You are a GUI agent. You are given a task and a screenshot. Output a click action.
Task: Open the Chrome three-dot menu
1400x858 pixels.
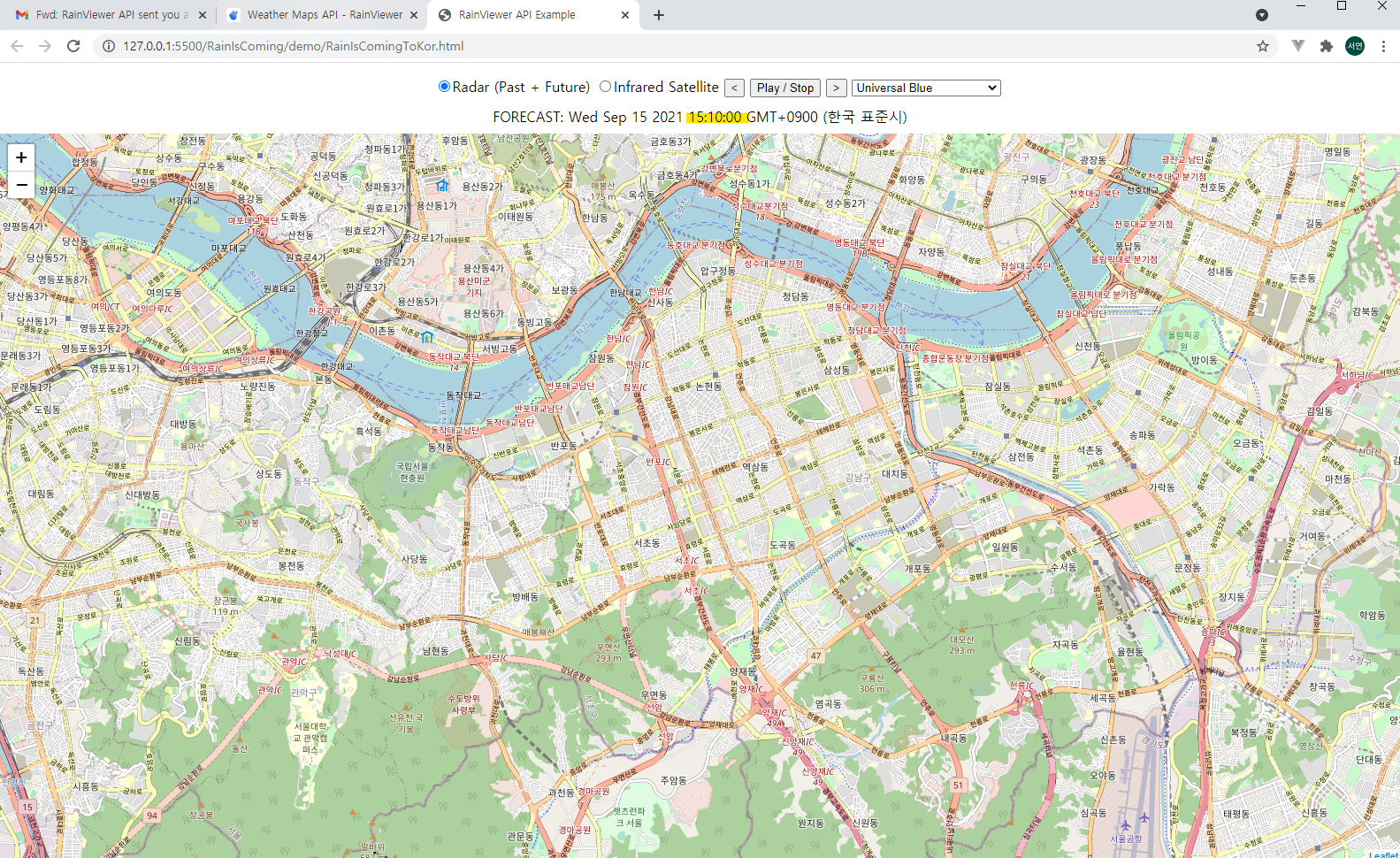1383,46
